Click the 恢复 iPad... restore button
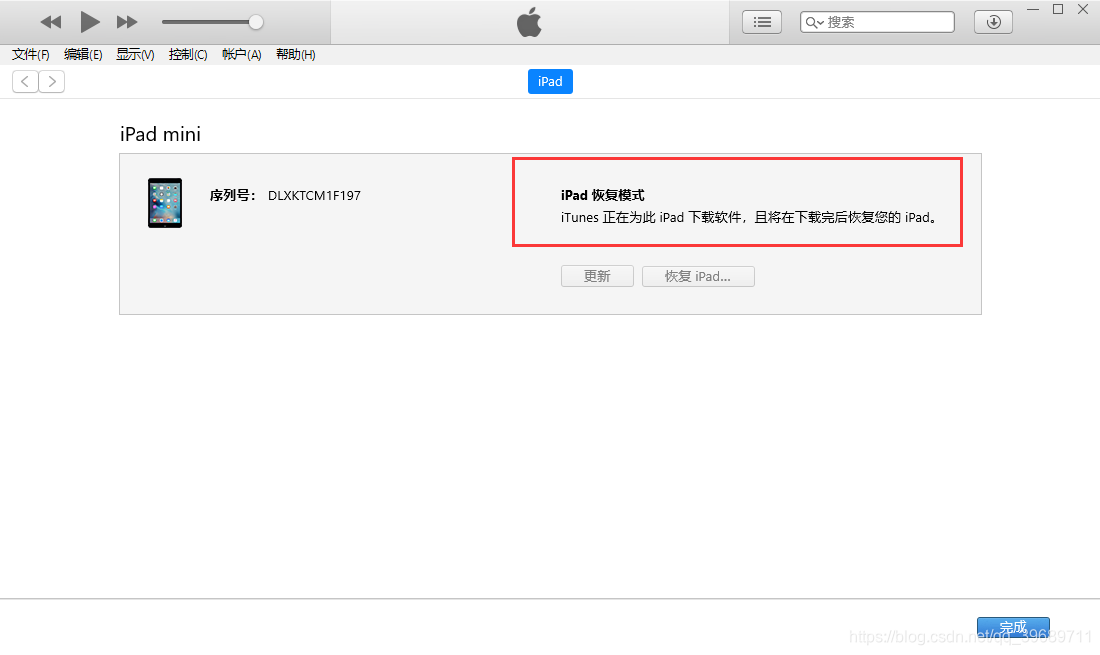Image resolution: width=1100 pixels, height=655 pixels. pos(698,276)
